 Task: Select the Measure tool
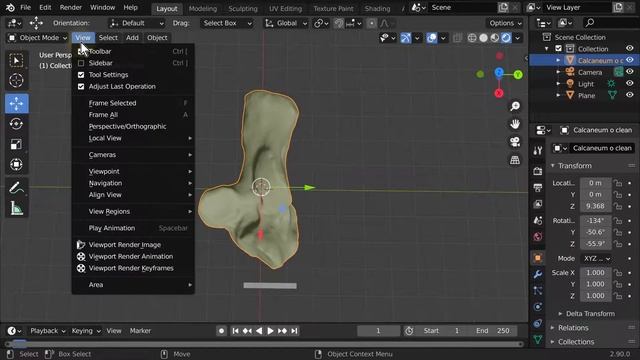click(x=16, y=208)
